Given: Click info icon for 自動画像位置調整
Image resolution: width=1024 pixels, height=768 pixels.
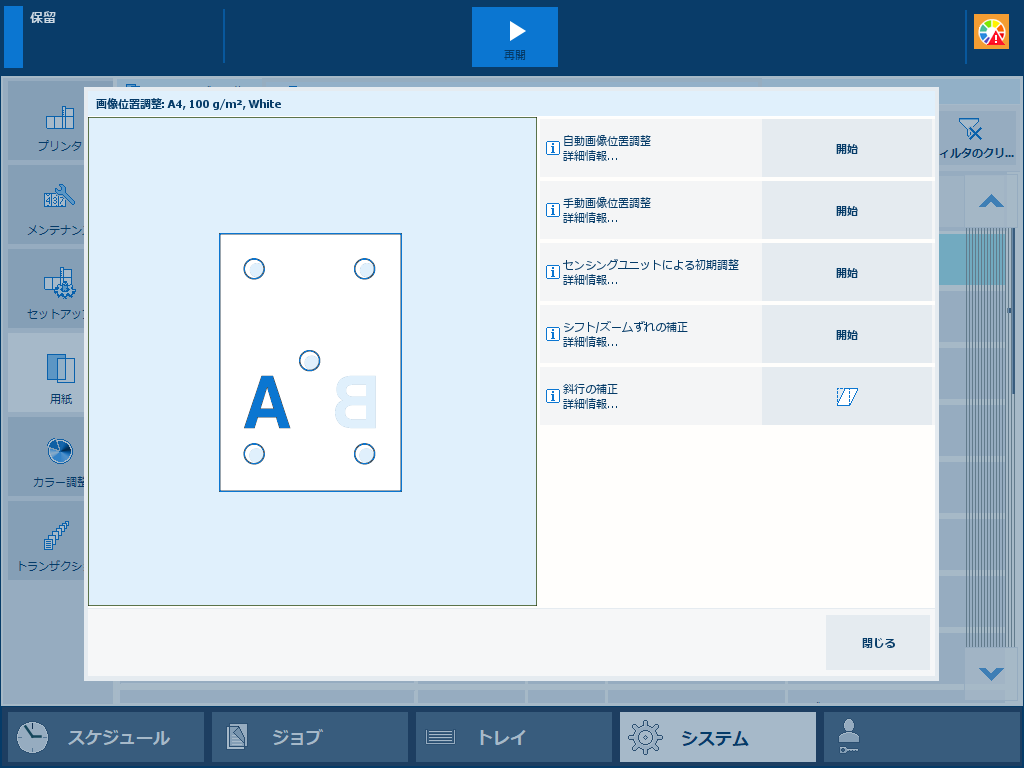Looking at the screenshot, I should coord(552,148).
